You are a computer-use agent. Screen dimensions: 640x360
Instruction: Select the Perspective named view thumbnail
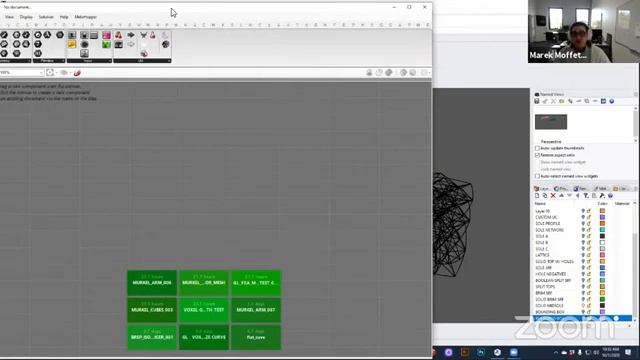tap(551, 122)
